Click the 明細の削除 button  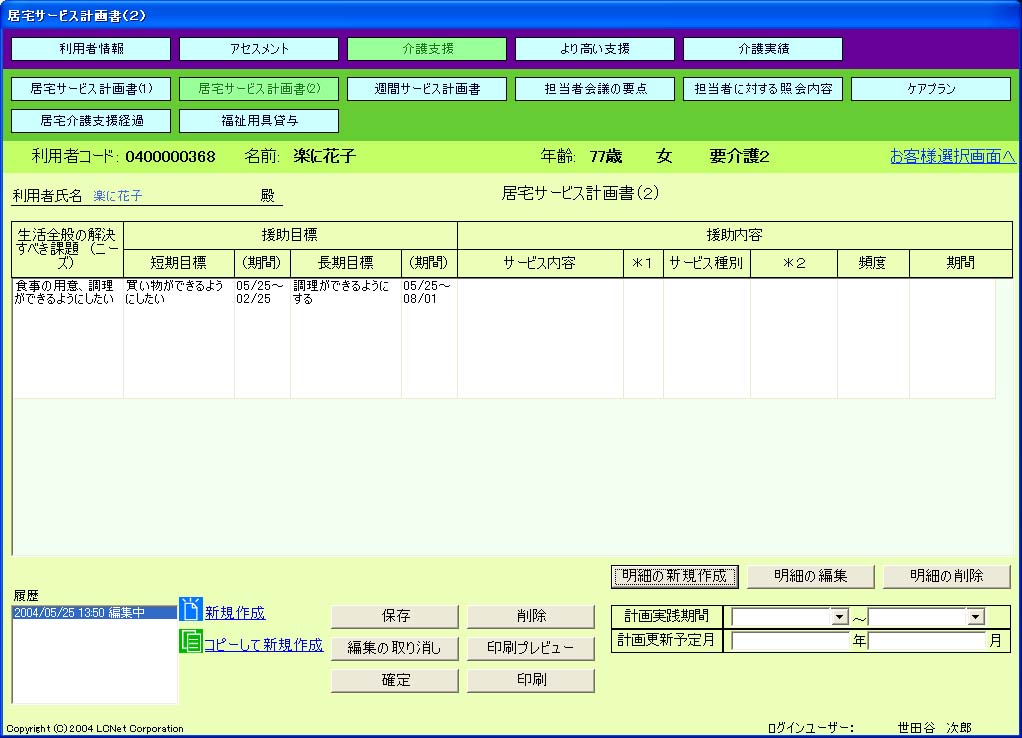tap(946, 576)
